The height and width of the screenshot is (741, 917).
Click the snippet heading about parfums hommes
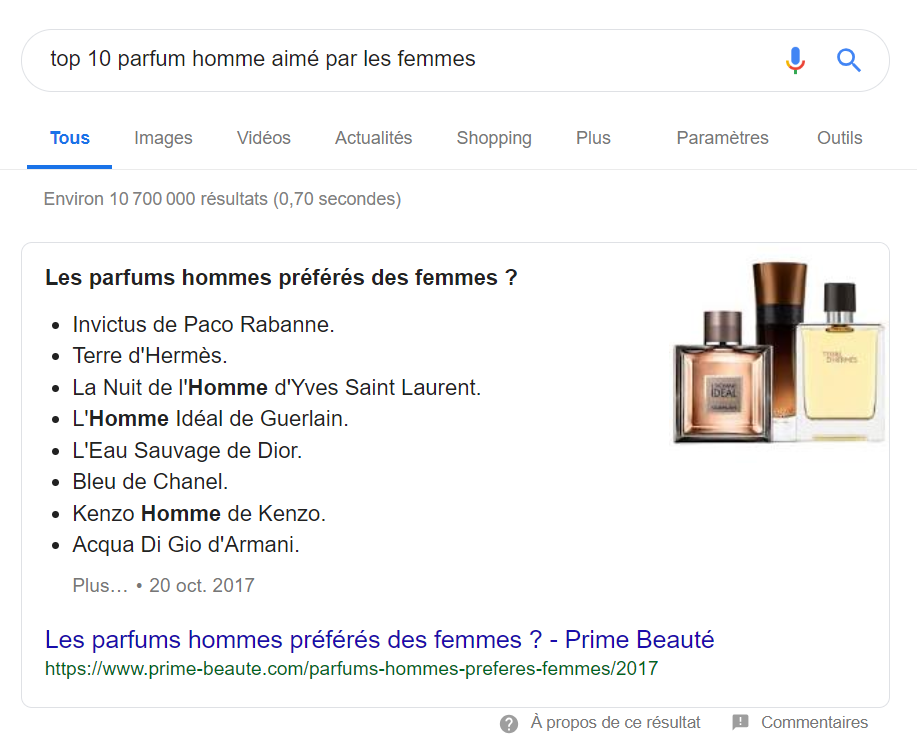pos(281,277)
